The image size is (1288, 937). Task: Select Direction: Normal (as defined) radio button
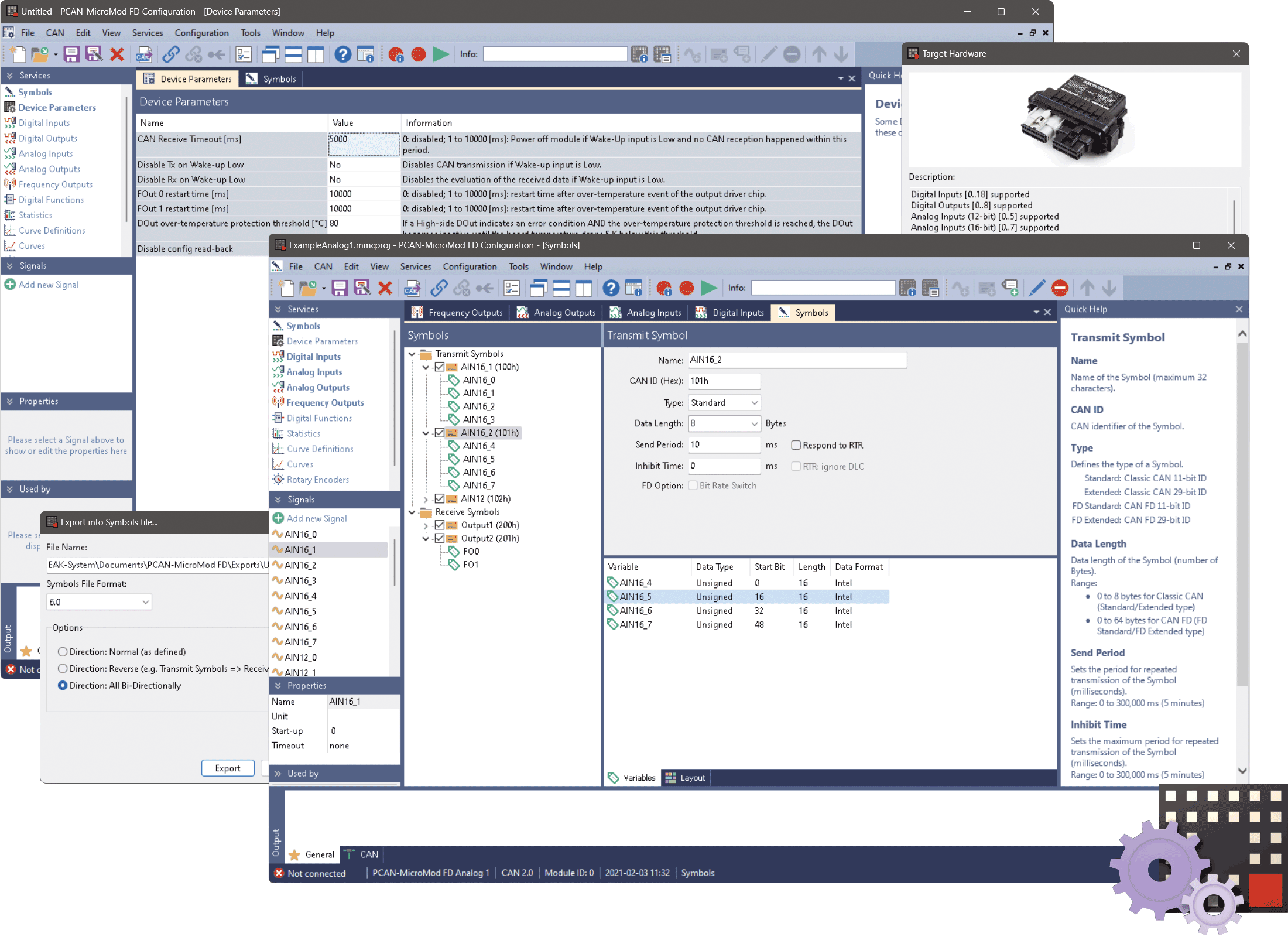(63, 652)
